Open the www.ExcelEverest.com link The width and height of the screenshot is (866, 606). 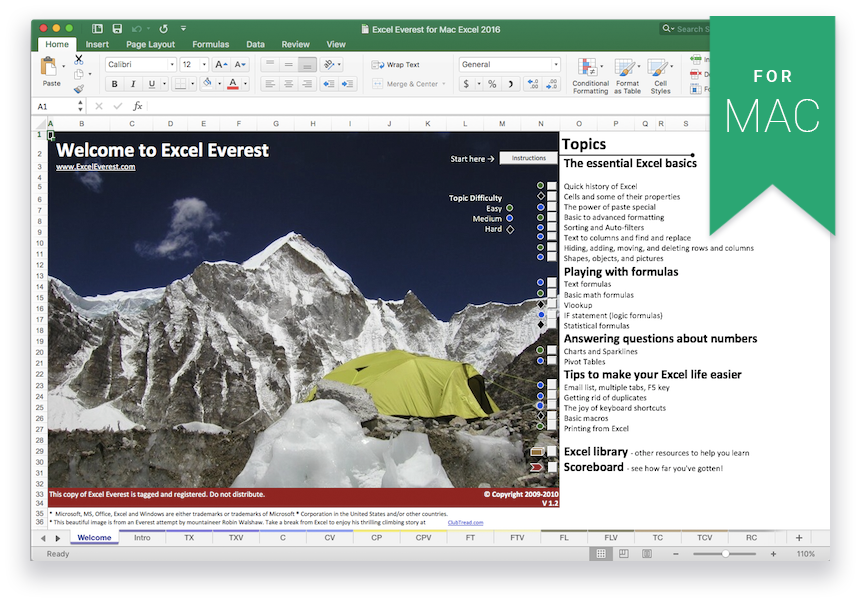96,166
